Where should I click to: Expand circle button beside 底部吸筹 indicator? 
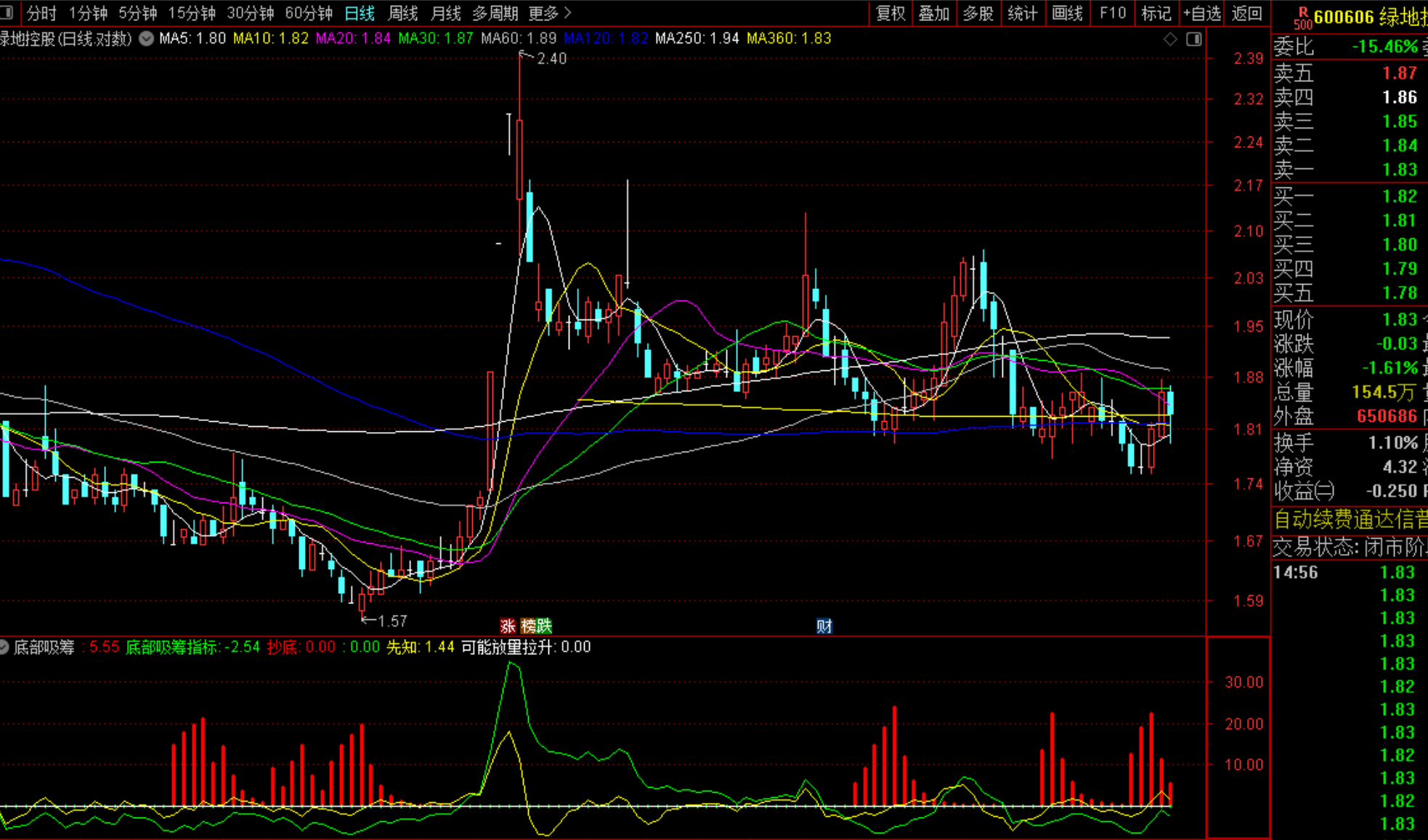(4, 647)
